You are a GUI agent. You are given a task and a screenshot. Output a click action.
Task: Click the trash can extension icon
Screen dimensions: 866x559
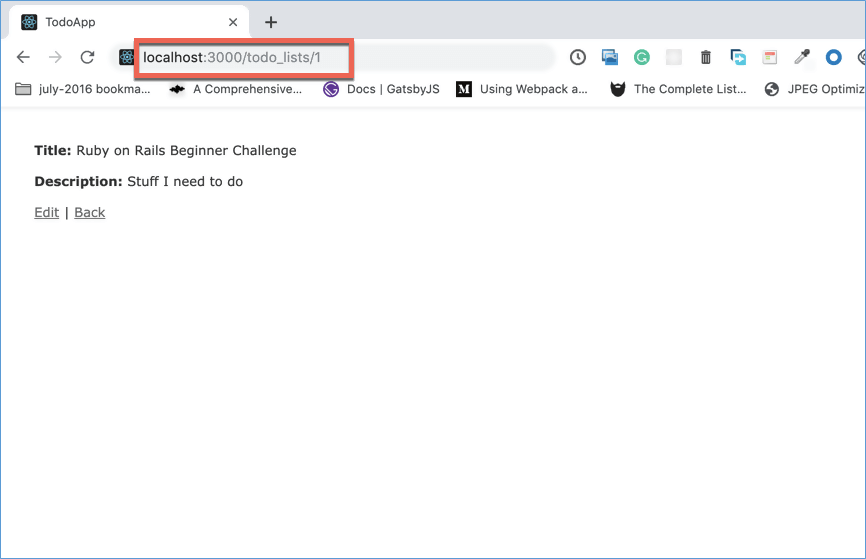pyautogui.click(x=705, y=57)
